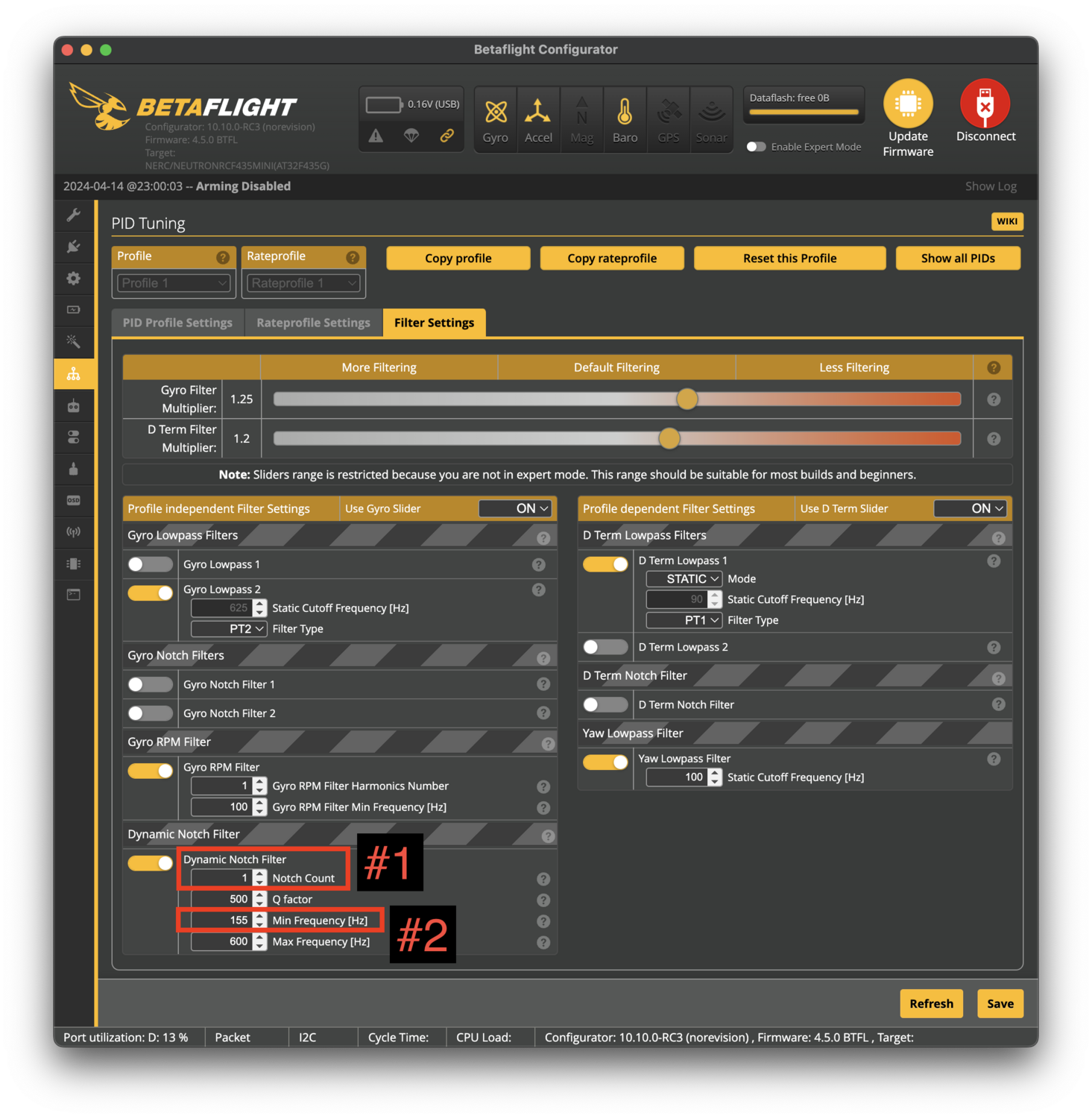Open the CLI terminal sidebar icon
Image resolution: width=1092 pixels, height=1118 pixels.
point(74,595)
